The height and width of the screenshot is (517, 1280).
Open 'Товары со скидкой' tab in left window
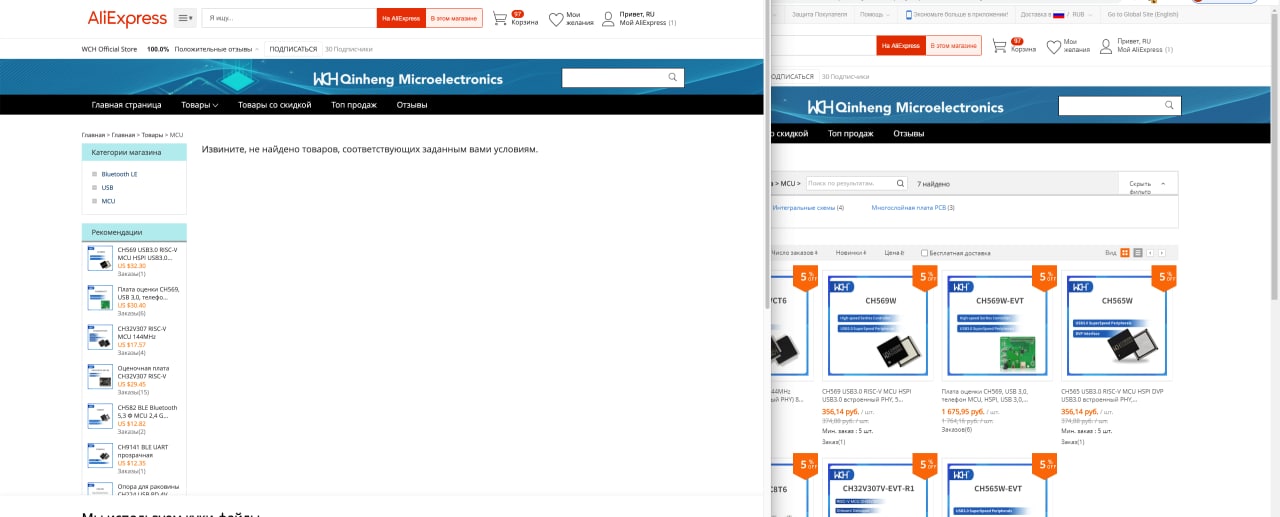275,105
